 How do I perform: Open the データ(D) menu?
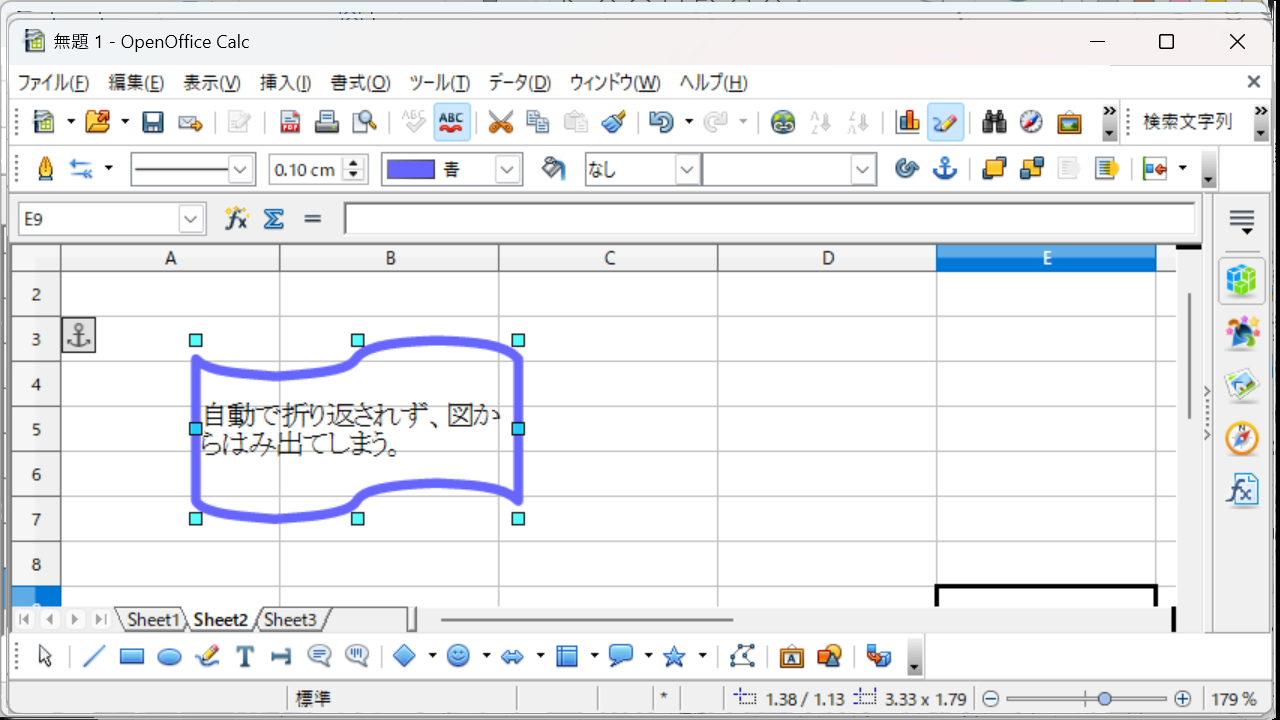[x=520, y=83]
